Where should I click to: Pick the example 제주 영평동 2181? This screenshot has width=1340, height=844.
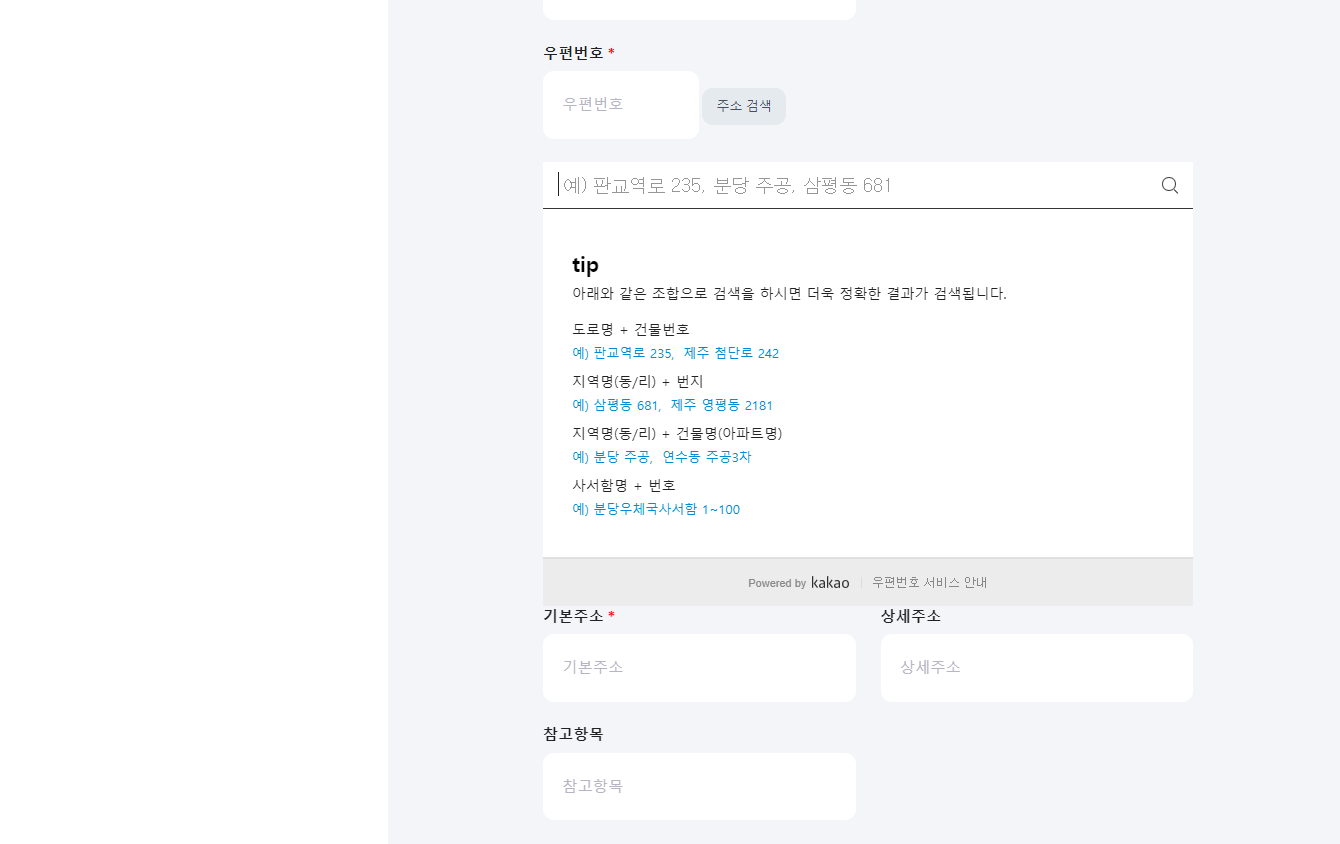click(x=722, y=406)
